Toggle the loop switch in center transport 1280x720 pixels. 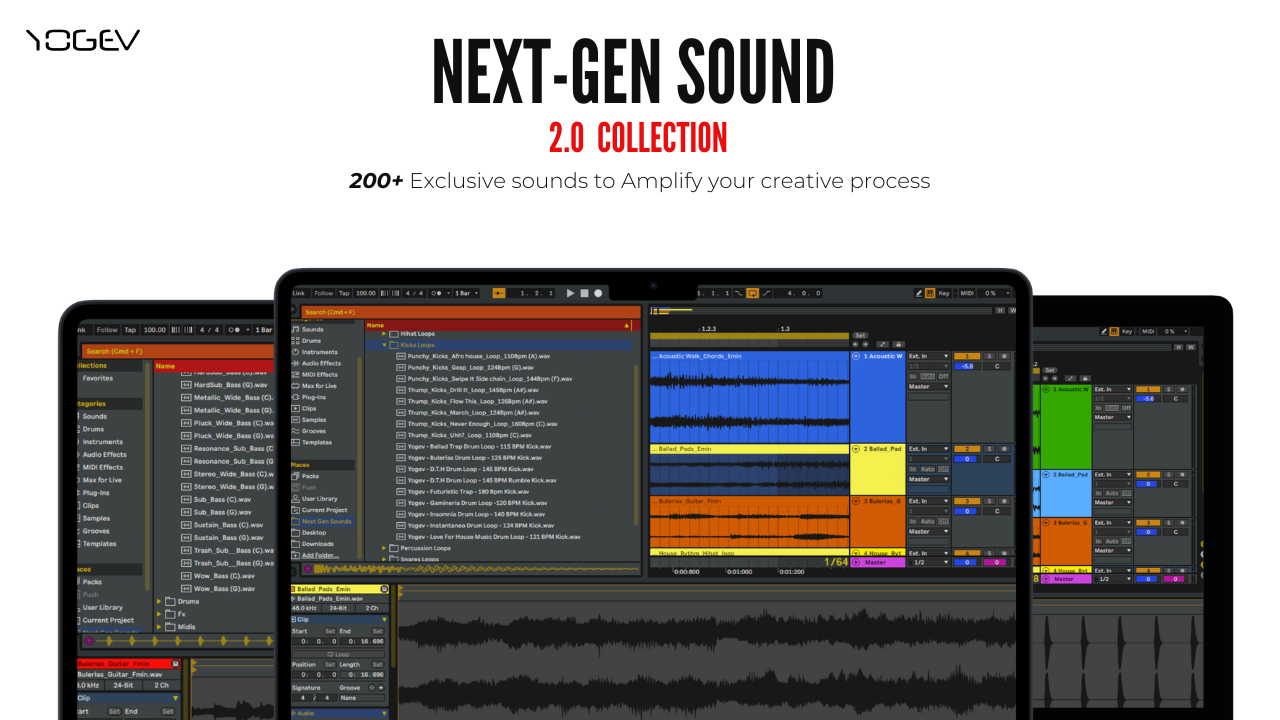(x=751, y=293)
